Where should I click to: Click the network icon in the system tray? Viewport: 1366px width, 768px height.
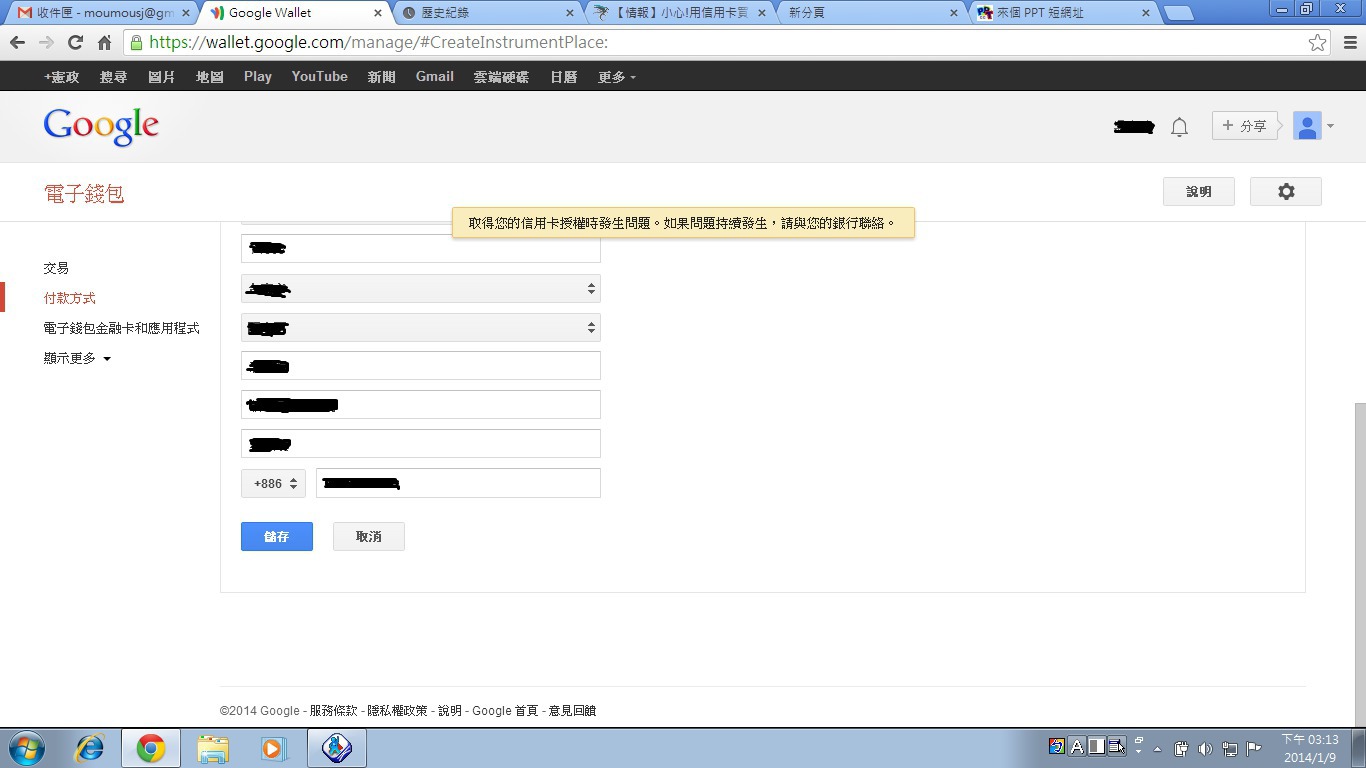pyautogui.click(x=1229, y=748)
